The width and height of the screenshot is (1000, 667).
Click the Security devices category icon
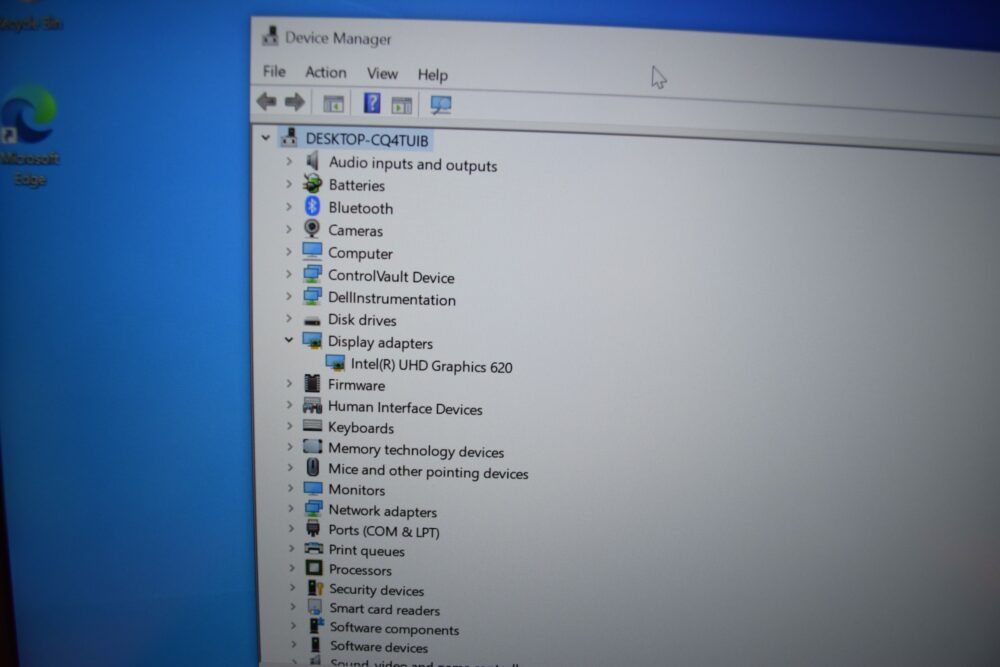click(315, 587)
